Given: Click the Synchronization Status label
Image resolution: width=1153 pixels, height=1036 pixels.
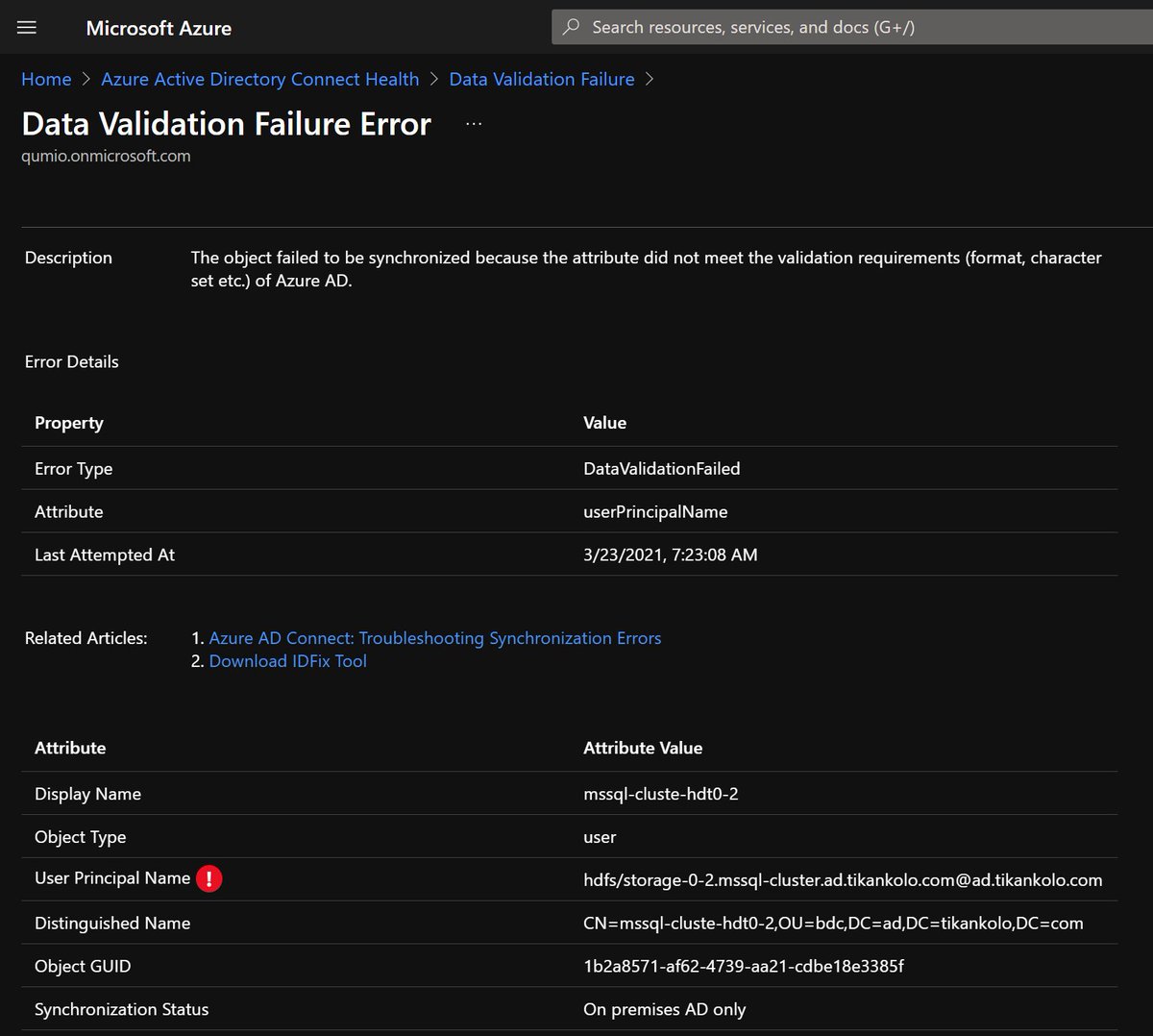Looking at the screenshot, I should tap(122, 1009).
